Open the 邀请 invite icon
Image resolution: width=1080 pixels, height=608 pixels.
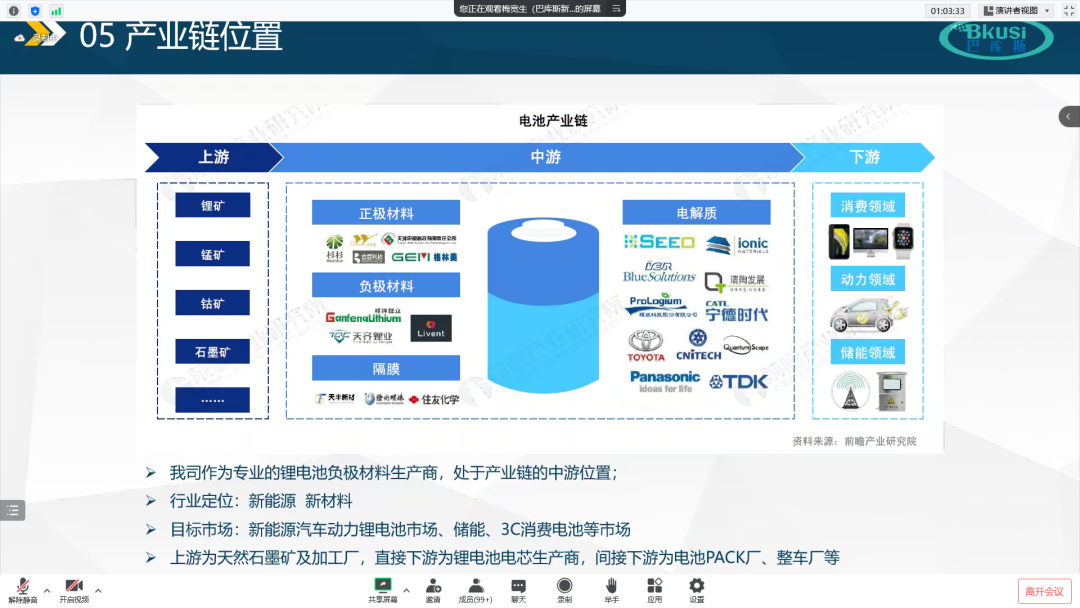433,590
